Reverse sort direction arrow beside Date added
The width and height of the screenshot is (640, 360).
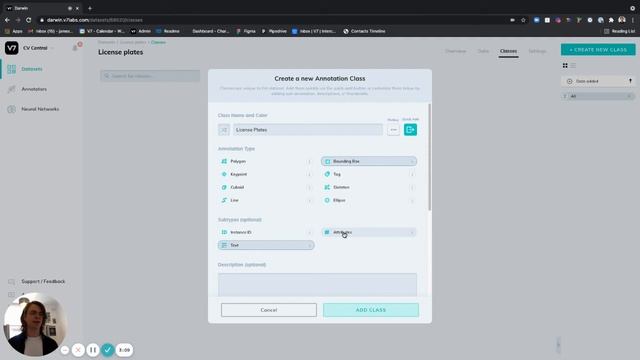point(630,81)
